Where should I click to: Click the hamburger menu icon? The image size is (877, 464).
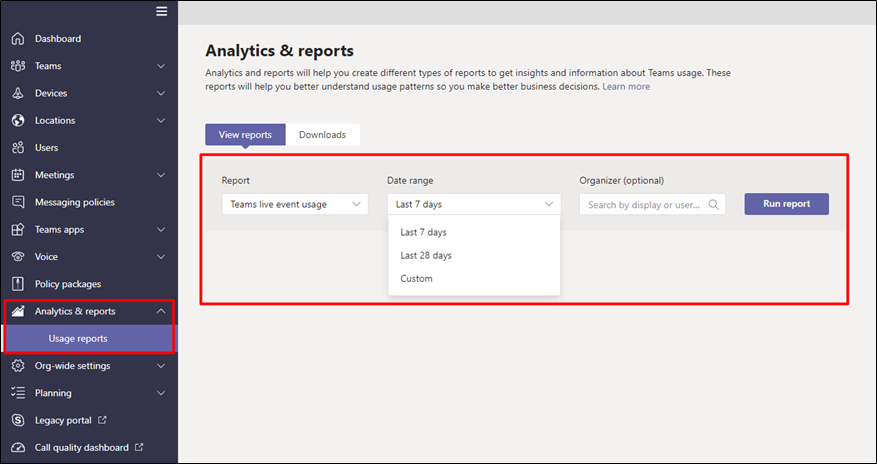[162, 11]
